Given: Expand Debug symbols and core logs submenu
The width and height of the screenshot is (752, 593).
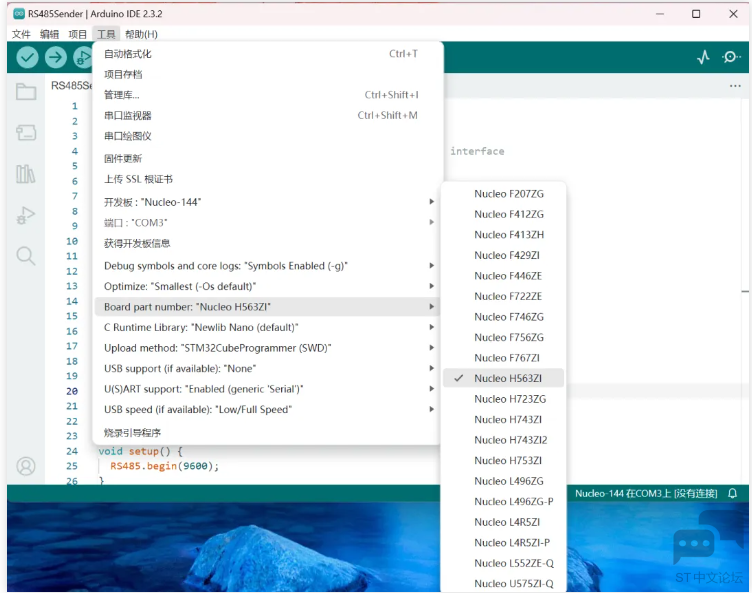Looking at the screenshot, I should coord(267,266).
